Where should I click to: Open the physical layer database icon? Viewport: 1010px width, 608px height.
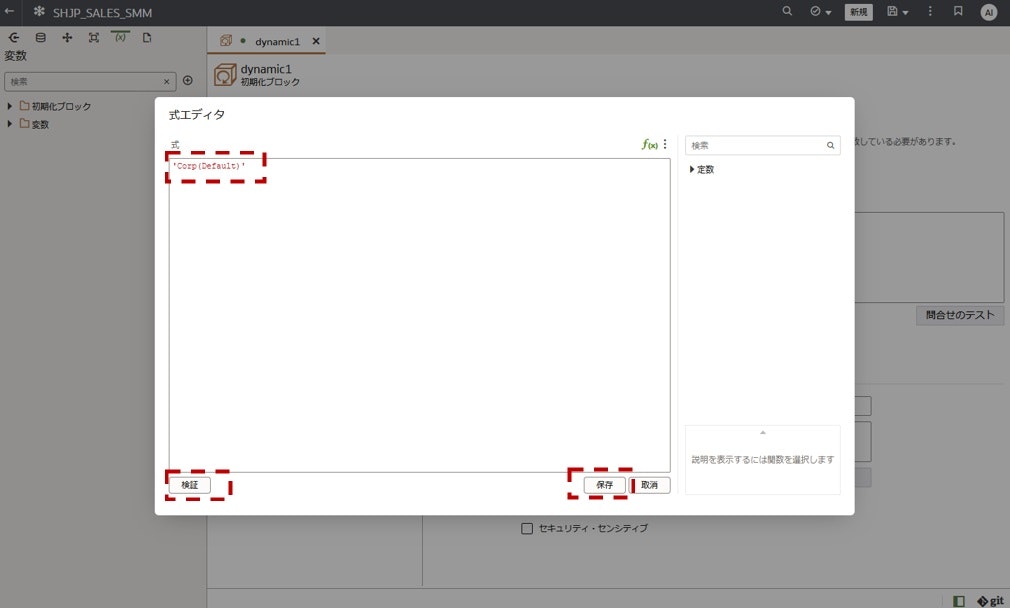pyautogui.click(x=41, y=37)
